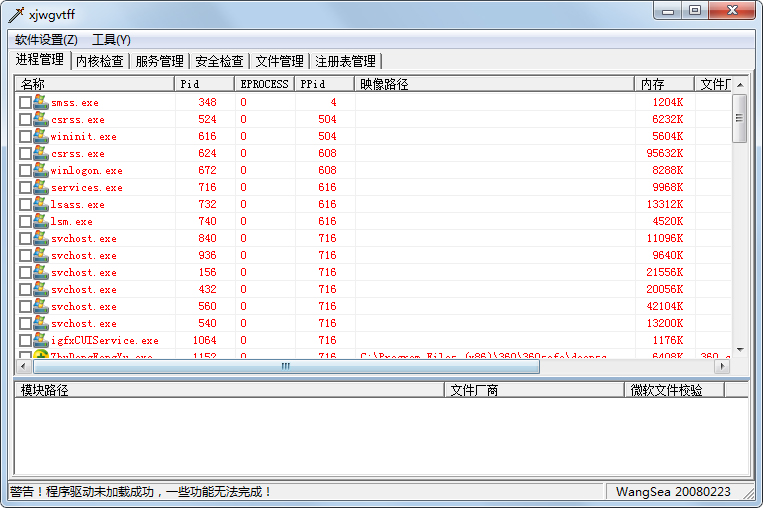Check the smss.exe checkbox
The height and width of the screenshot is (508, 763).
click(x=26, y=103)
